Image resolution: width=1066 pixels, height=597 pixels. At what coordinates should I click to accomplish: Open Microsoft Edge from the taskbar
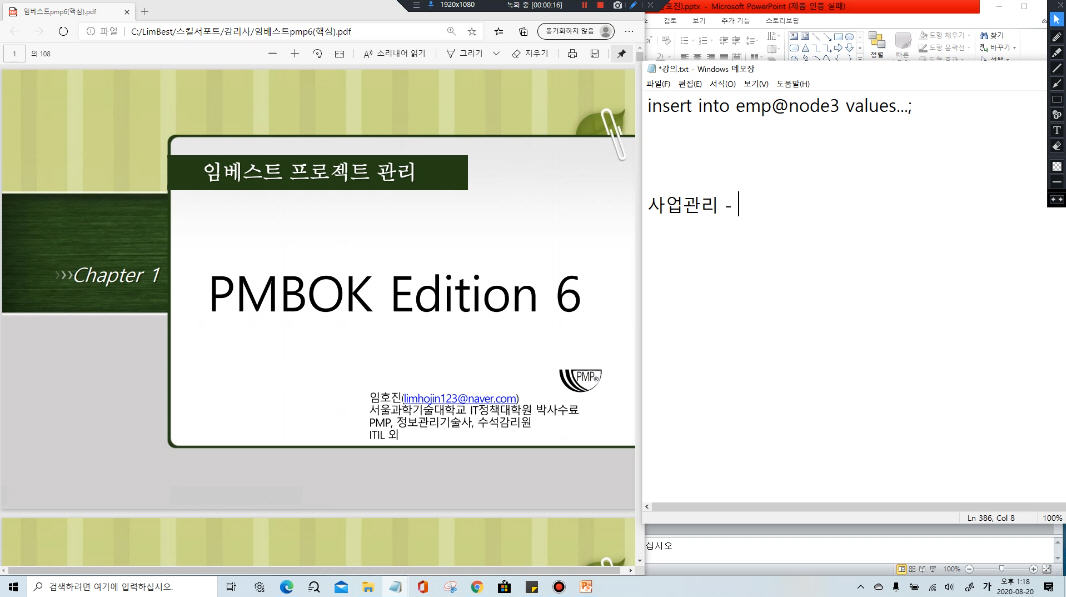pos(286,587)
